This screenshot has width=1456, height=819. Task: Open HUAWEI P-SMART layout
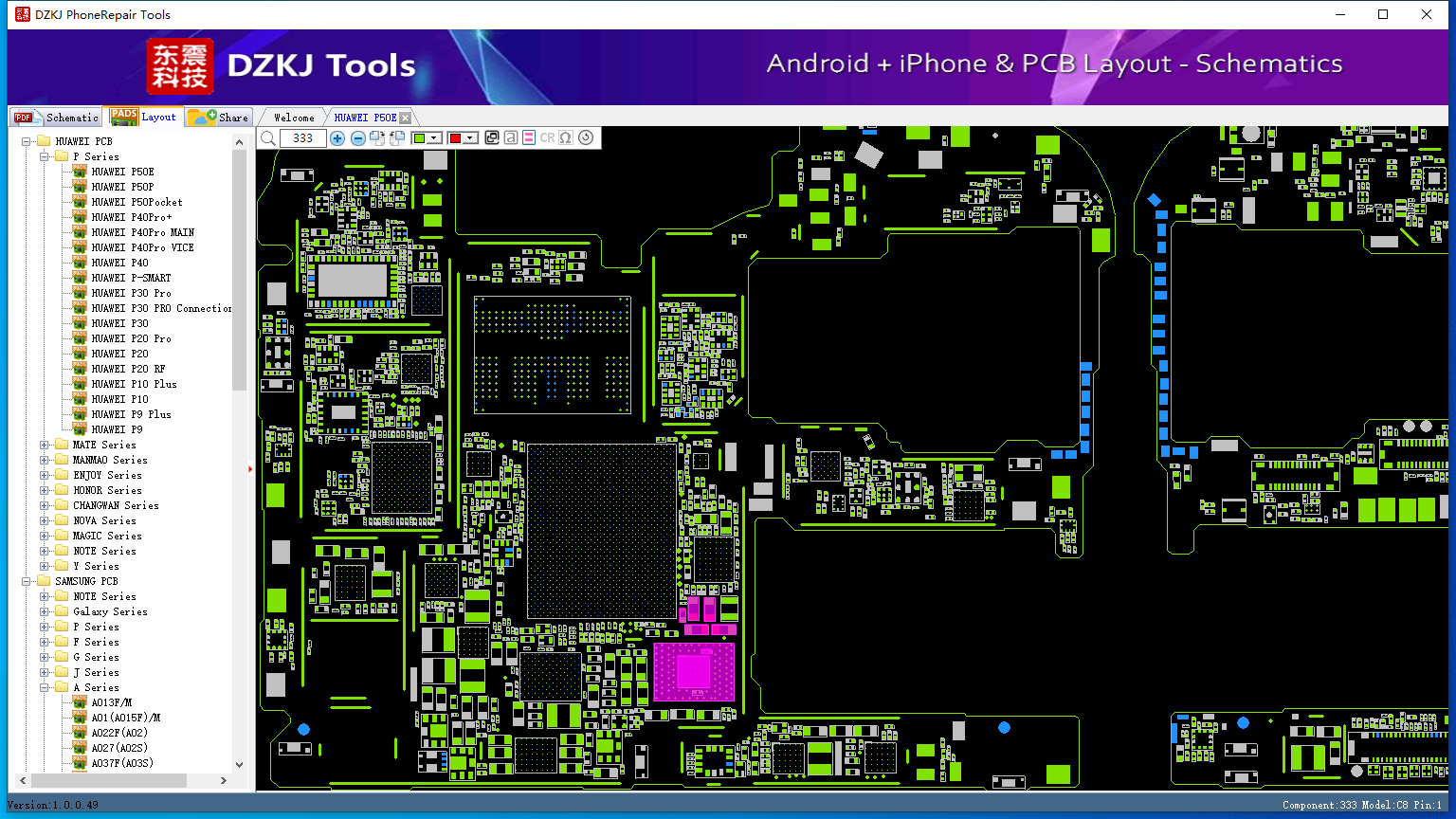(131, 278)
